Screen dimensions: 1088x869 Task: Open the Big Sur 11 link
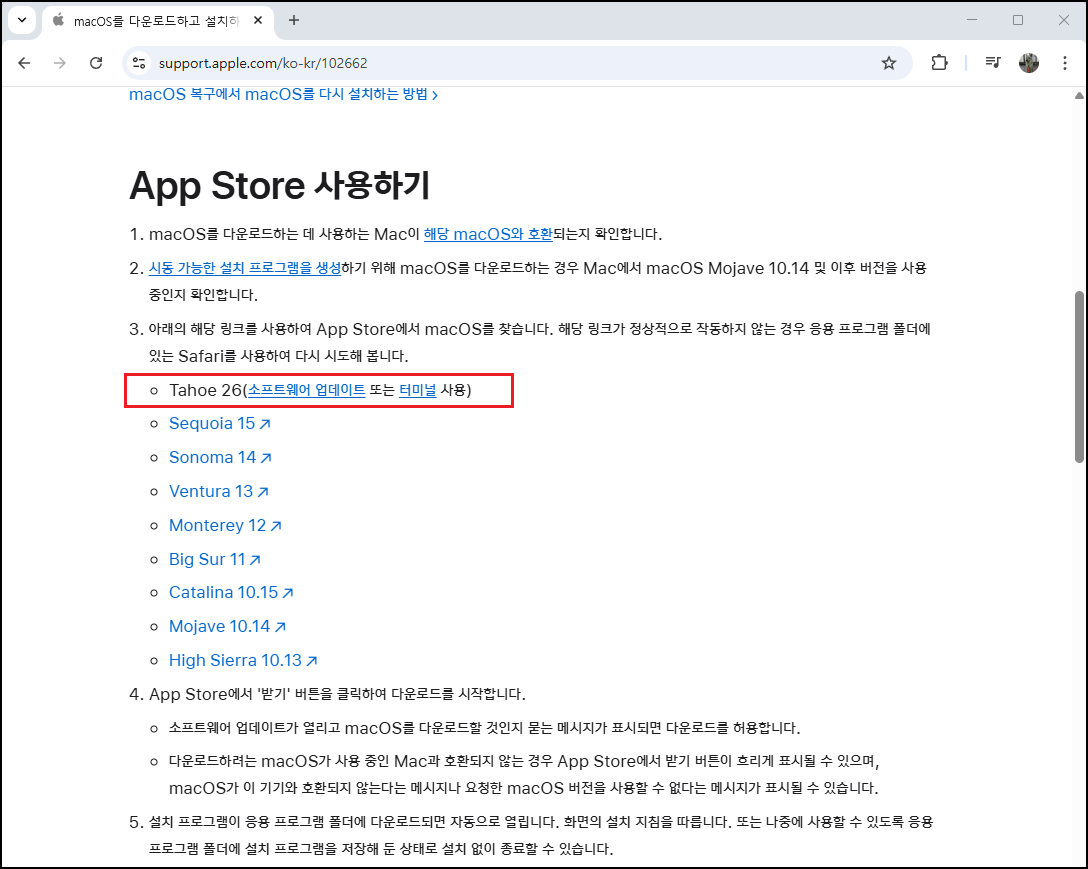214,559
